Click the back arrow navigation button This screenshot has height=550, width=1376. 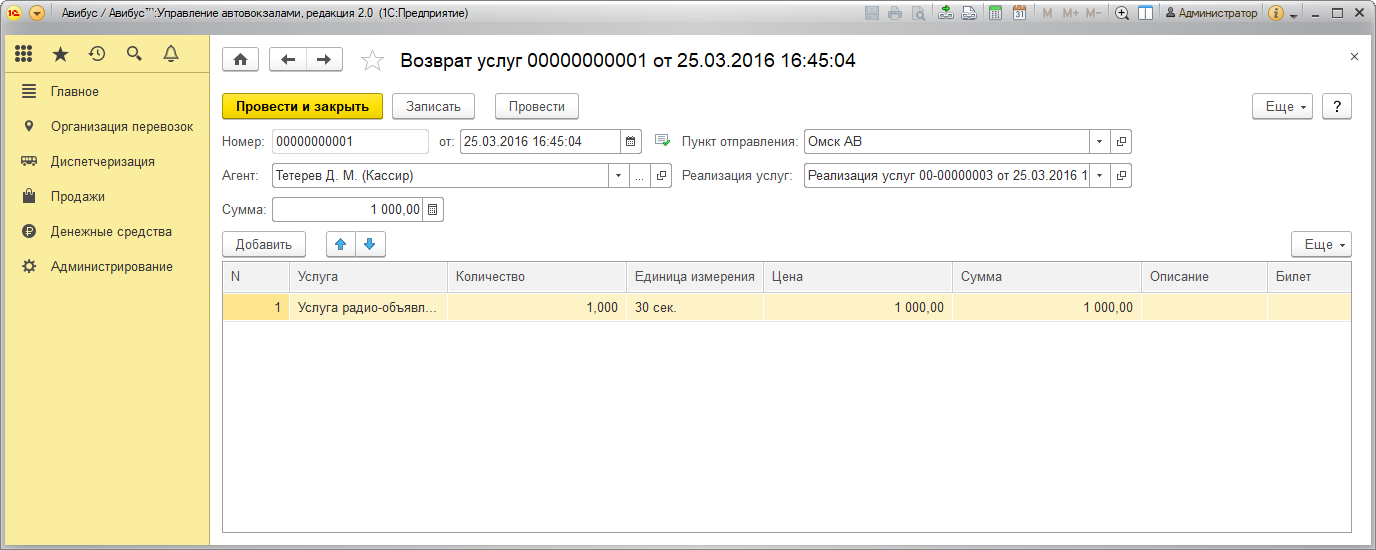[x=288, y=60]
